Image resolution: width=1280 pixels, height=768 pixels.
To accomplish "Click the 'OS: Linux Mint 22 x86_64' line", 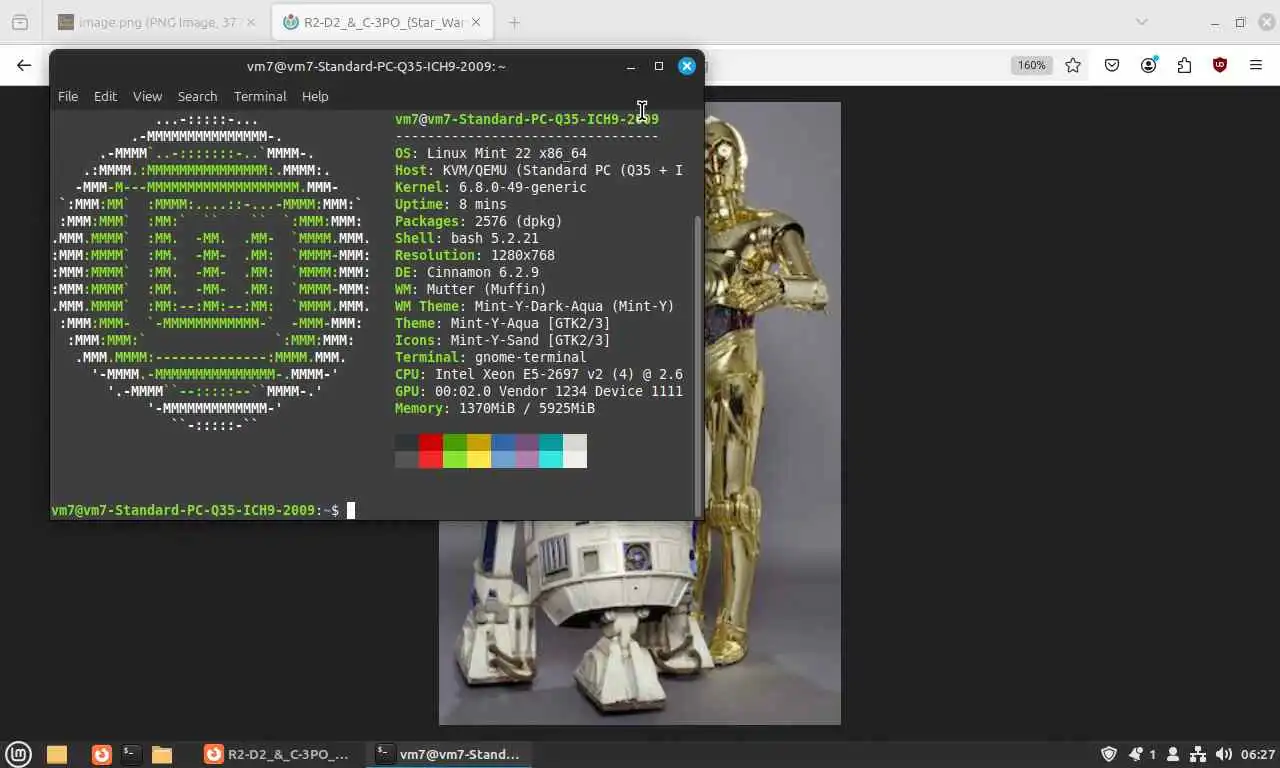I will click(x=491, y=153).
